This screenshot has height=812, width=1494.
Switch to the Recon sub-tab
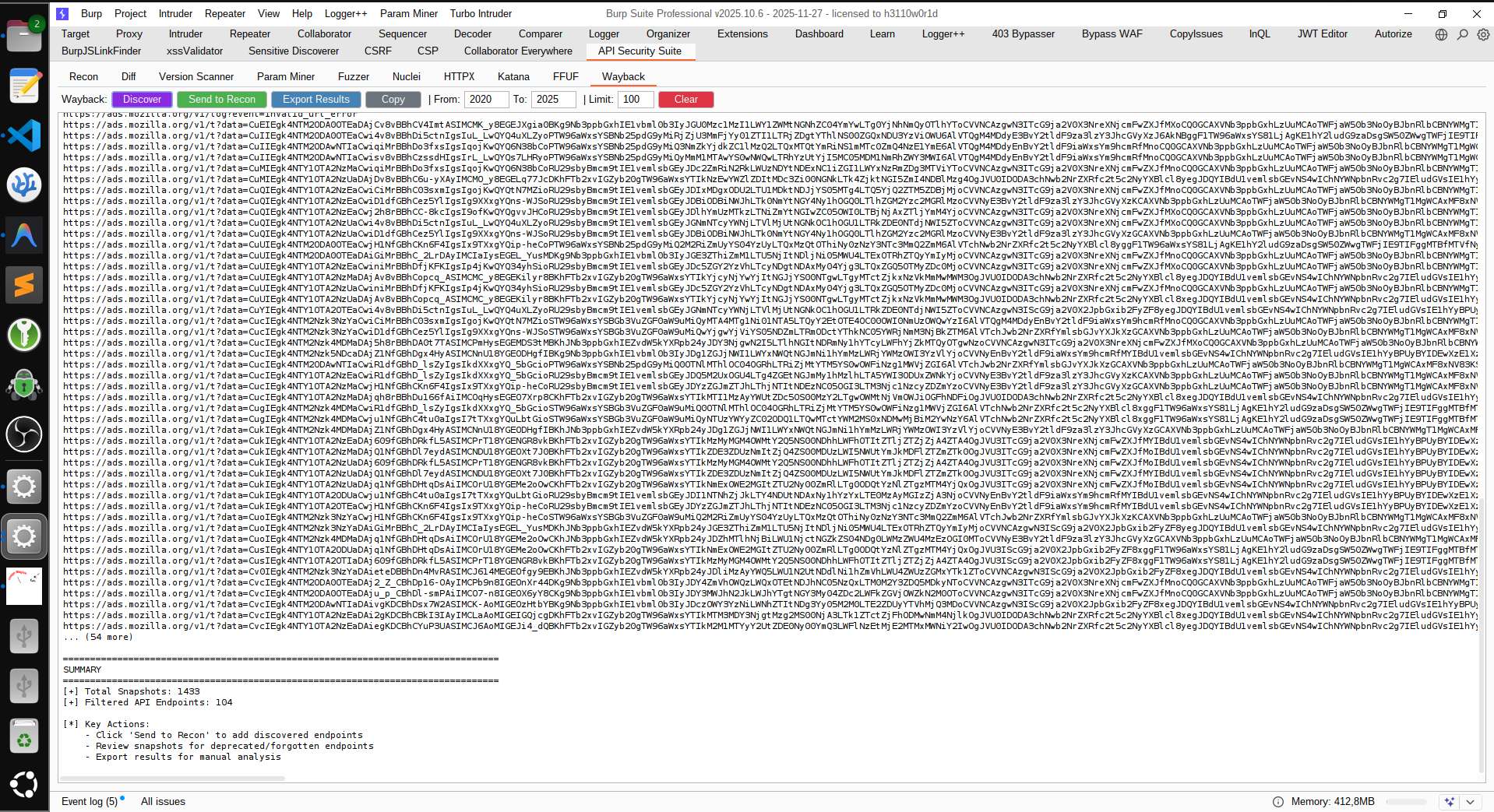(83, 76)
